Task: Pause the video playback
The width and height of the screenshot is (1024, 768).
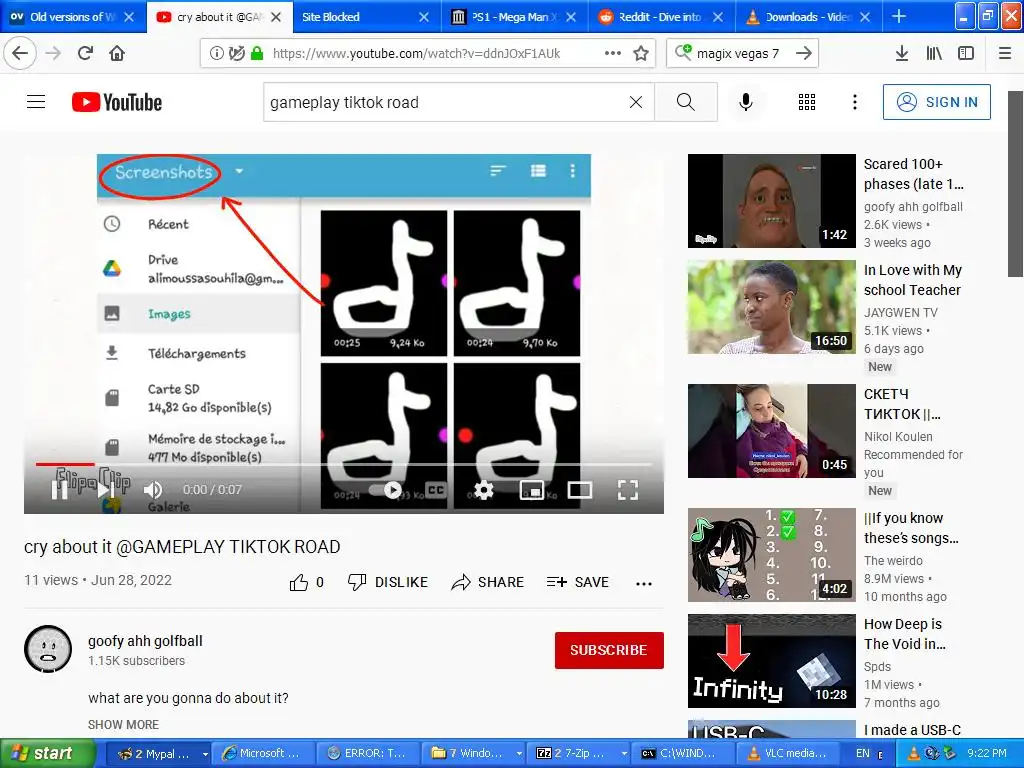Action: 59,490
